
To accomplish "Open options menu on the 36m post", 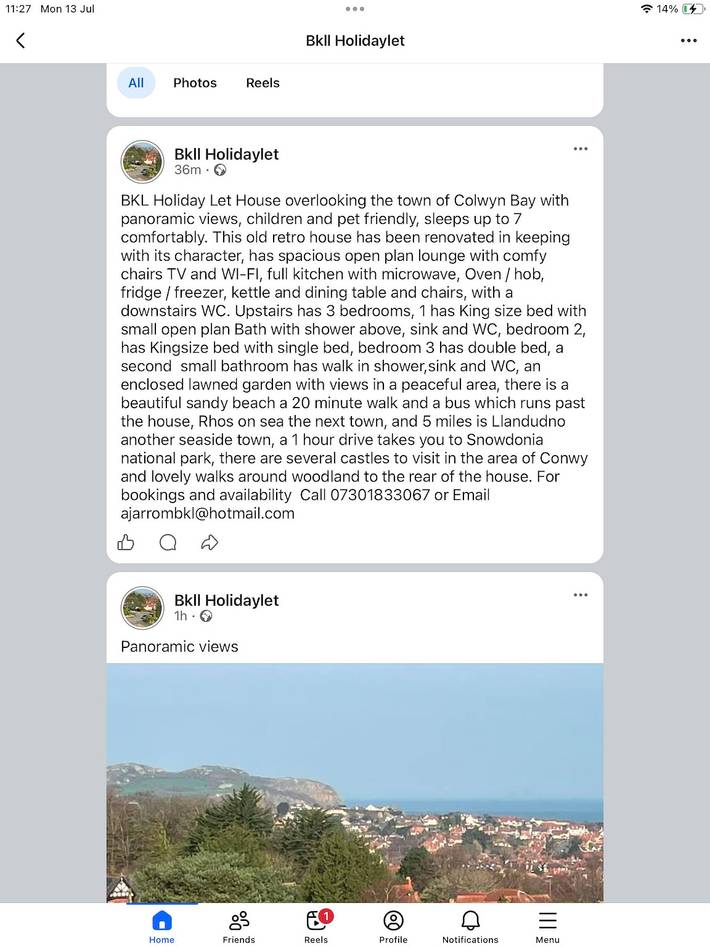I will click(x=580, y=149).
